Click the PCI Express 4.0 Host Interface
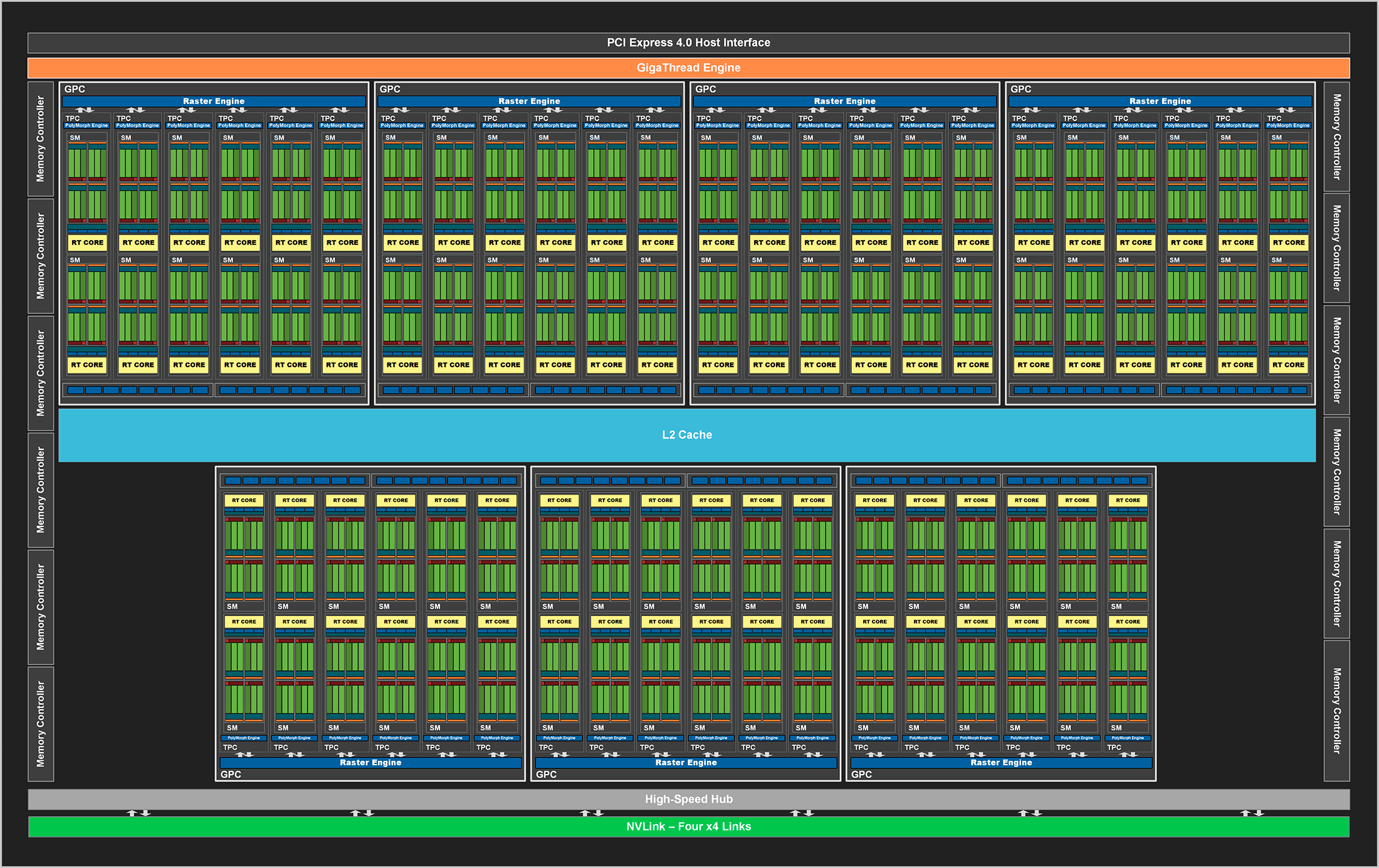 (689, 43)
